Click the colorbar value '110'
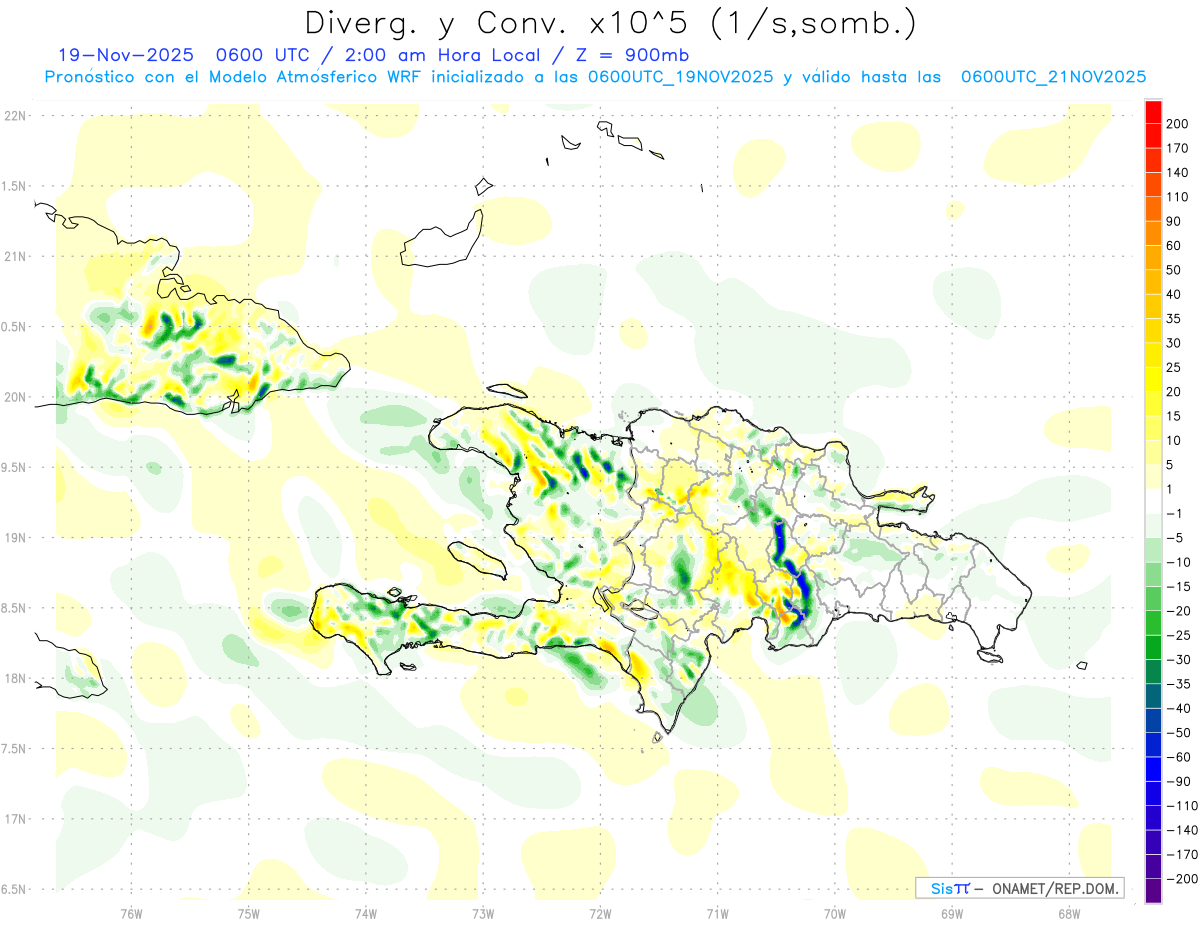The width and height of the screenshot is (1200, 927). 1178,197
